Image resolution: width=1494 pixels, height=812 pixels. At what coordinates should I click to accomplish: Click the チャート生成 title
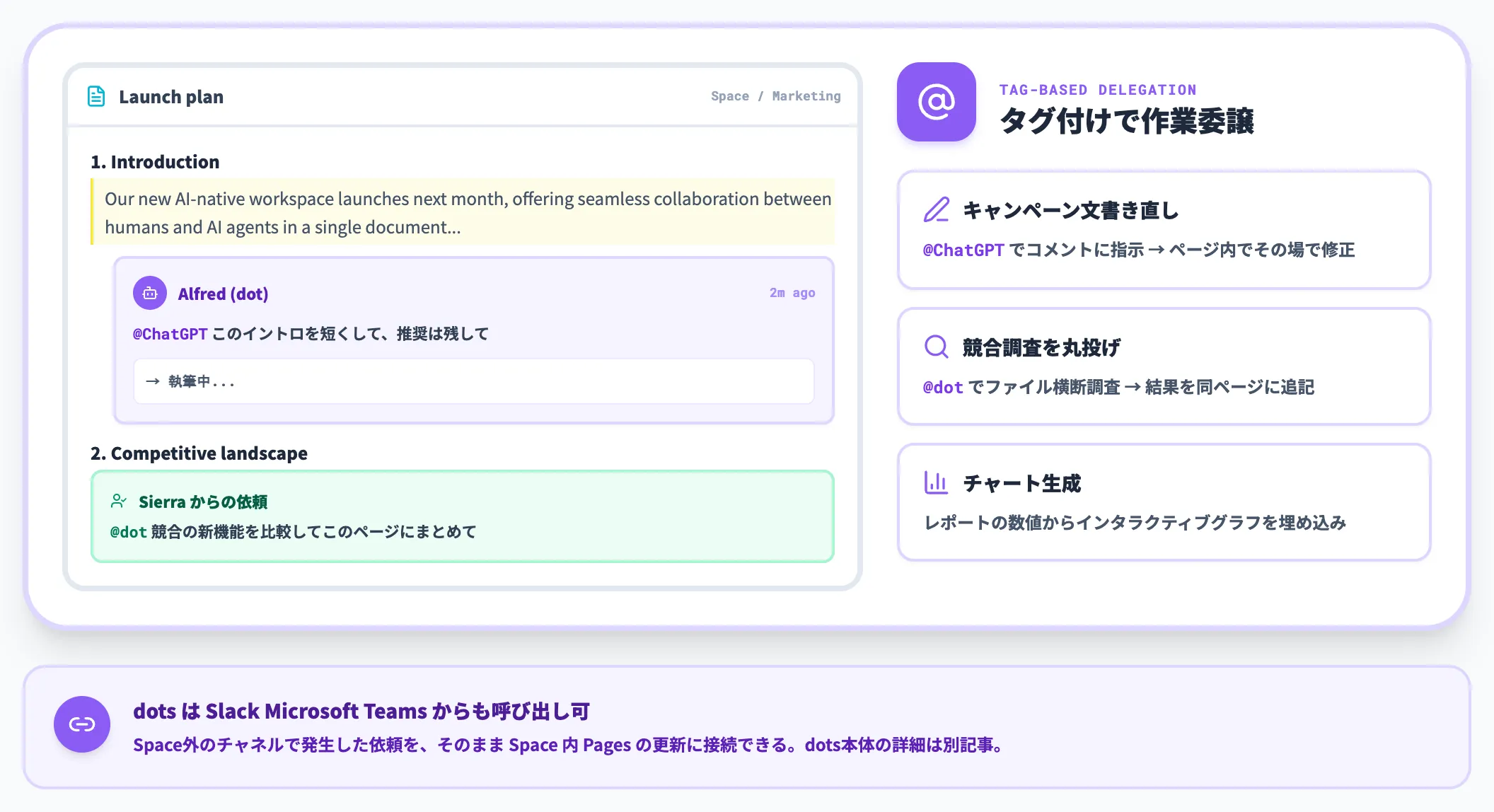coord(1022,483)
